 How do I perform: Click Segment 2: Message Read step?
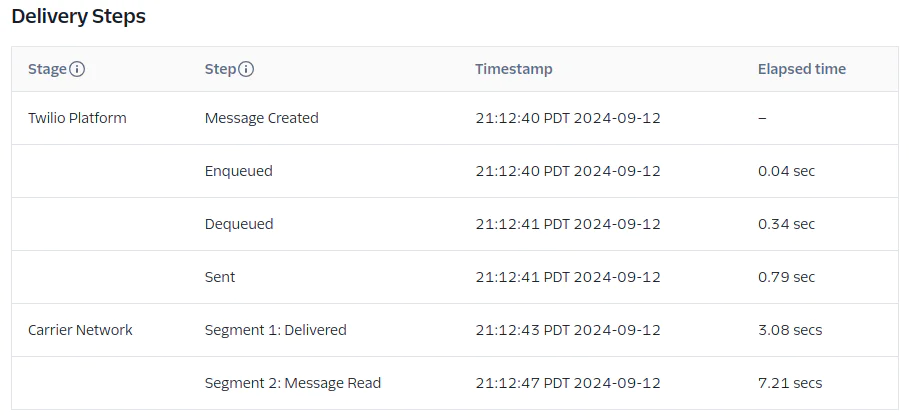[292, 383]
